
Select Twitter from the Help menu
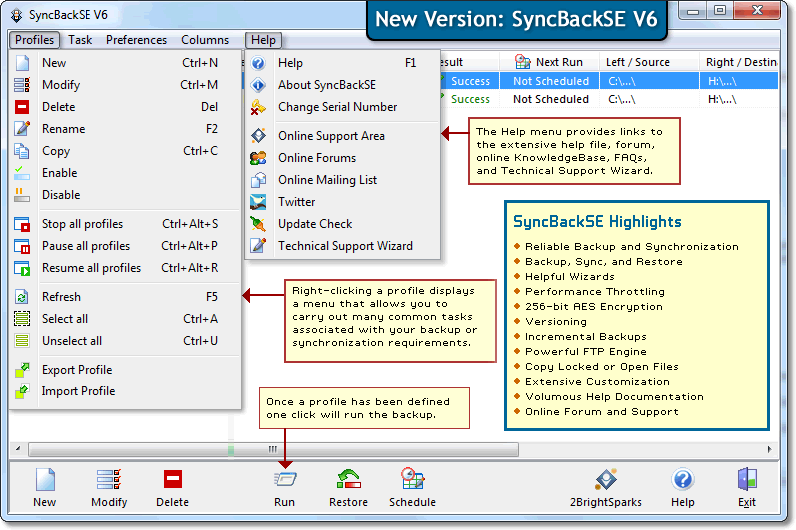[x=296, y=202]
